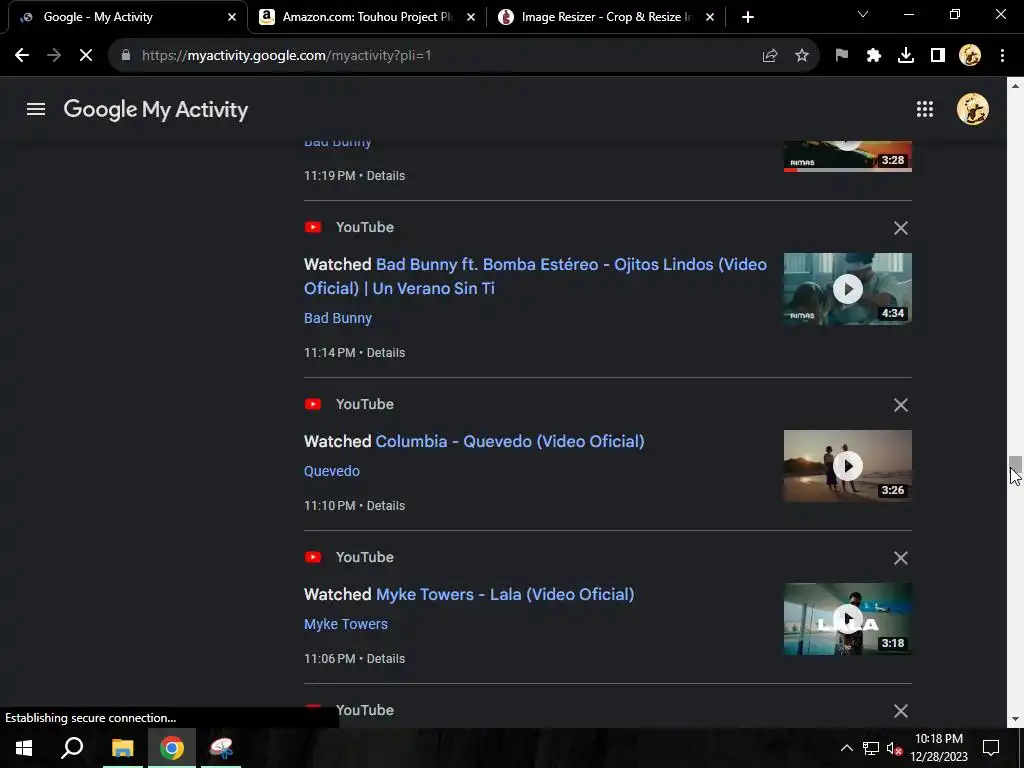Screen dimensions: 1024x768
Task: Open the Google apps grid
Action: click(x=924, y=109)
